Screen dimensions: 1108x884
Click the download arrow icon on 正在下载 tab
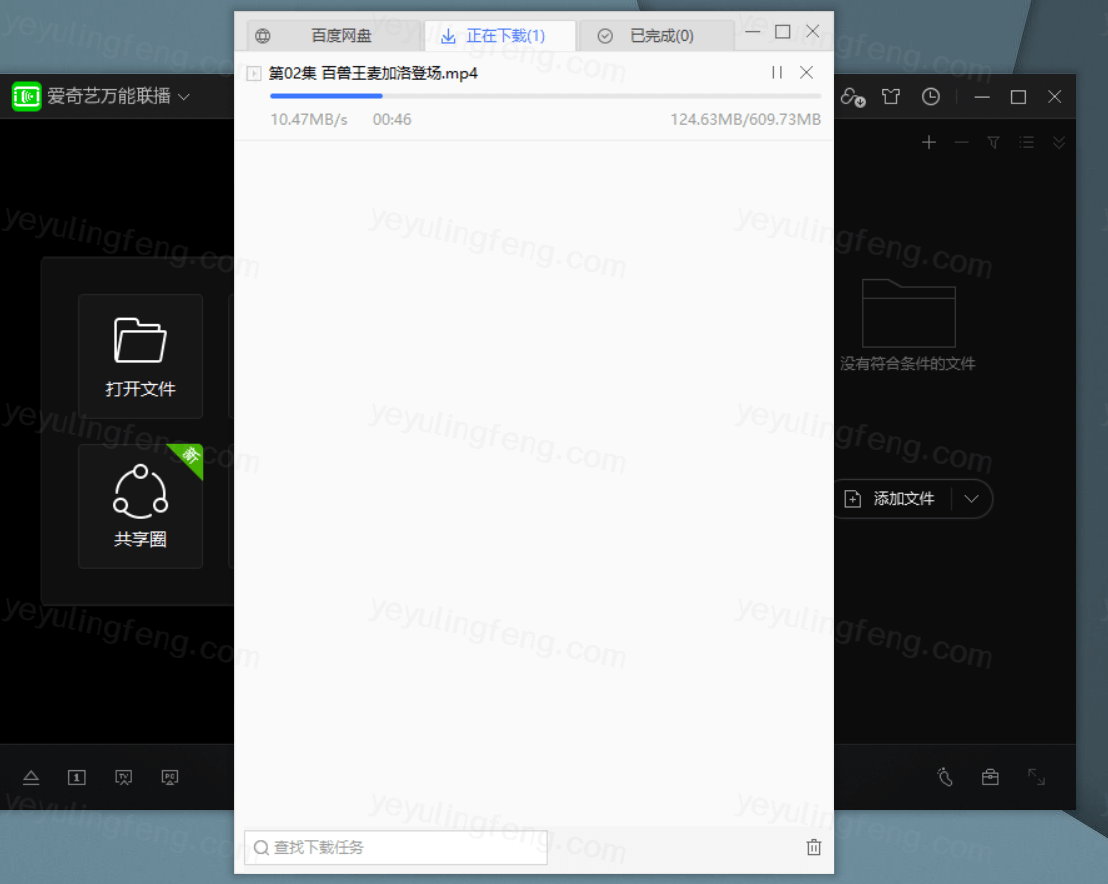tap(448, 36)
